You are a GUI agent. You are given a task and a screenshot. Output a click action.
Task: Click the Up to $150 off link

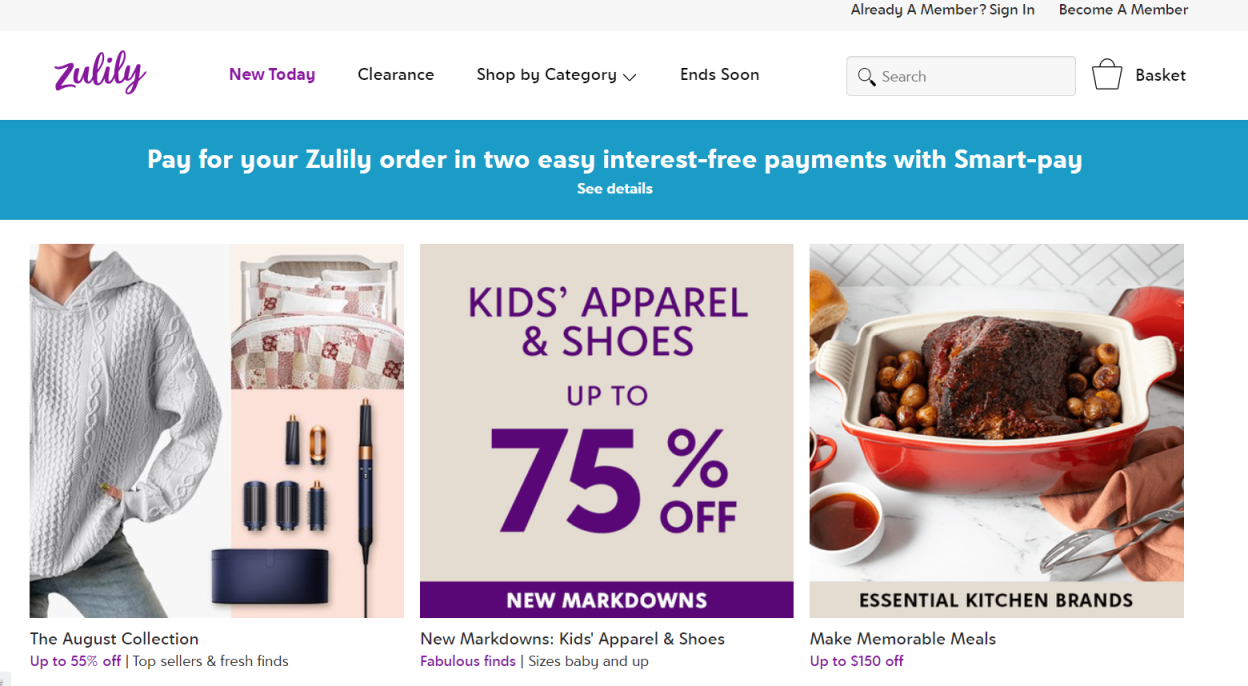(x=856, y=661)
